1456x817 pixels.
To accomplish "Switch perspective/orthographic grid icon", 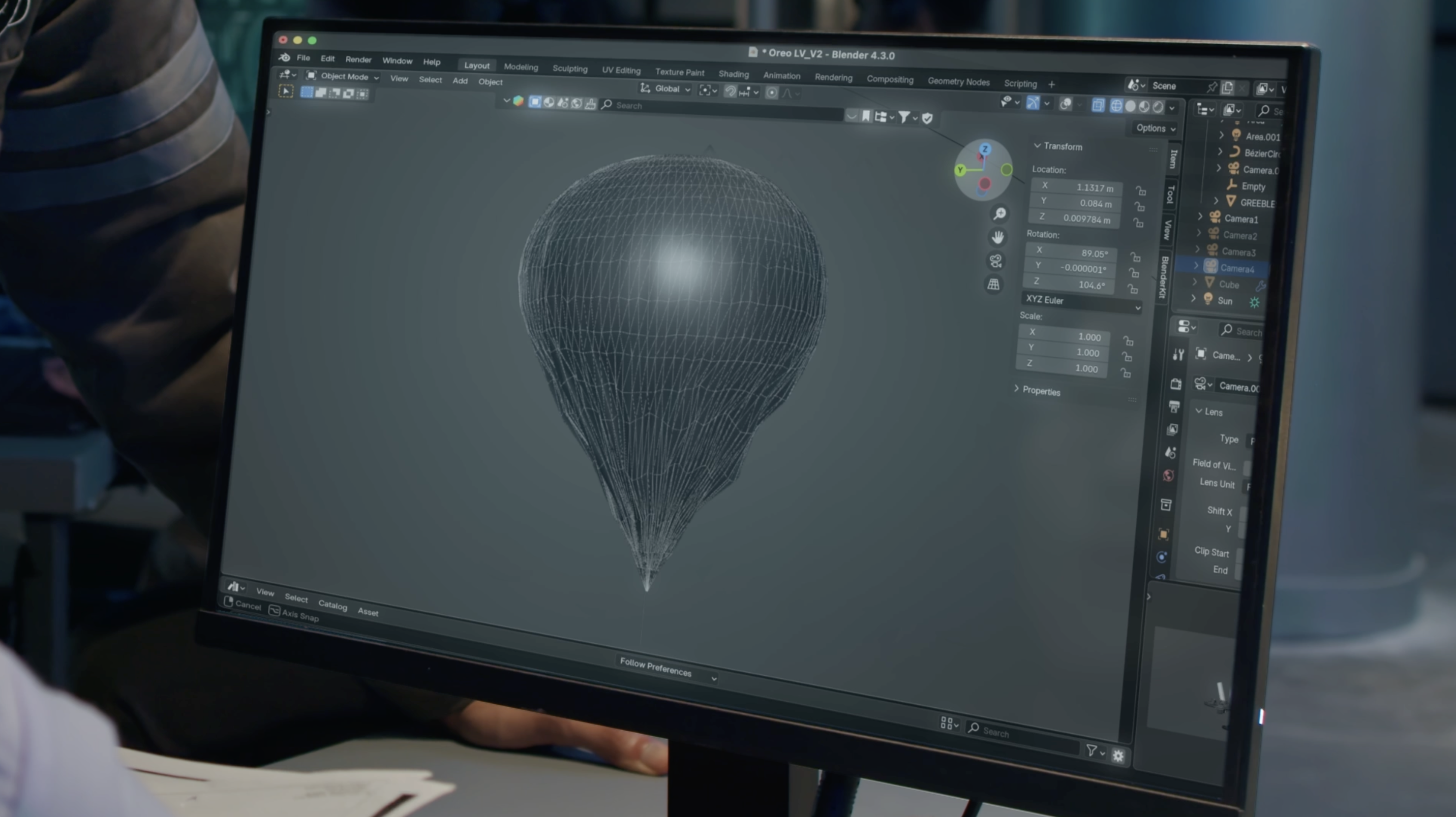I will pyautogui.click(x=993, y=285).
